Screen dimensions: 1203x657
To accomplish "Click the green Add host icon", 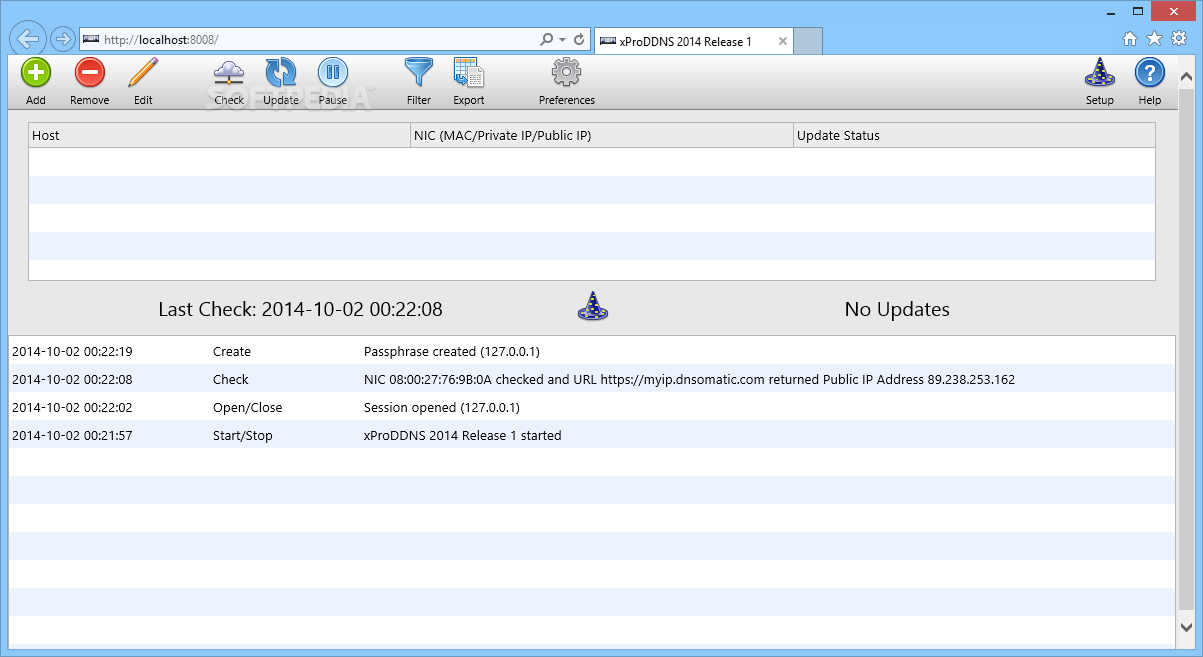I will 36,72.
